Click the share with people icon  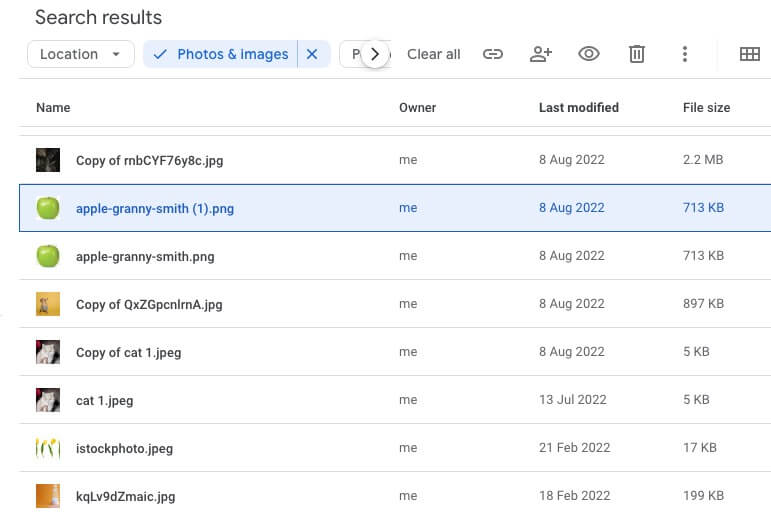[x=541, y=54]
